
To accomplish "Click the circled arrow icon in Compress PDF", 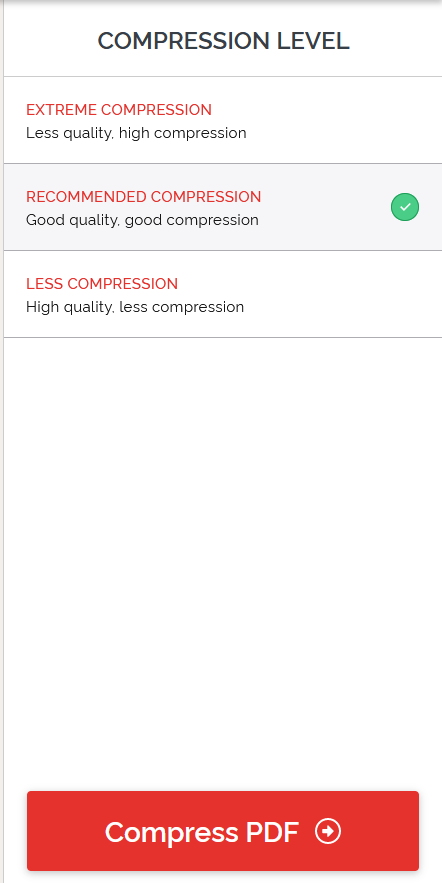I will [x=328, y=831].
